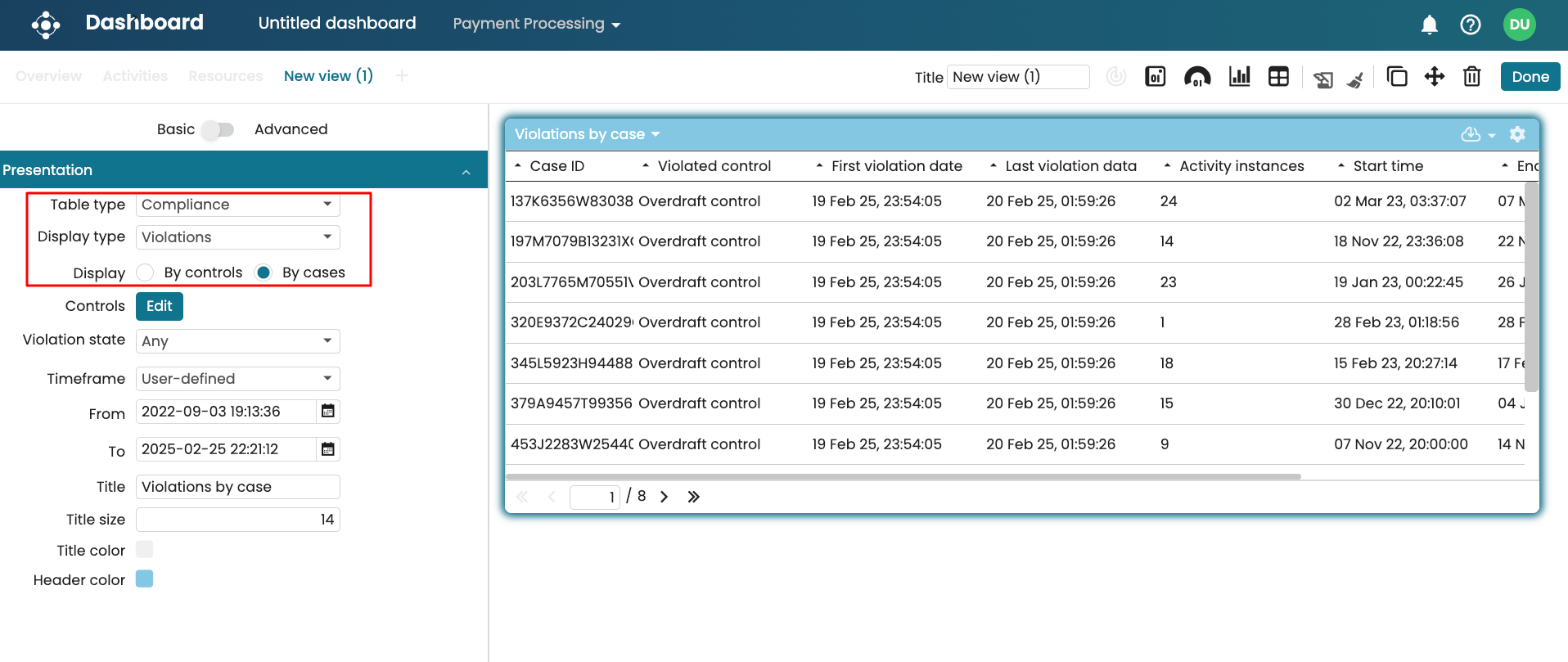Click the move arrows icon
Image resolution: width=1568 pixels, height=662 pixels.
pos(1434,77)
